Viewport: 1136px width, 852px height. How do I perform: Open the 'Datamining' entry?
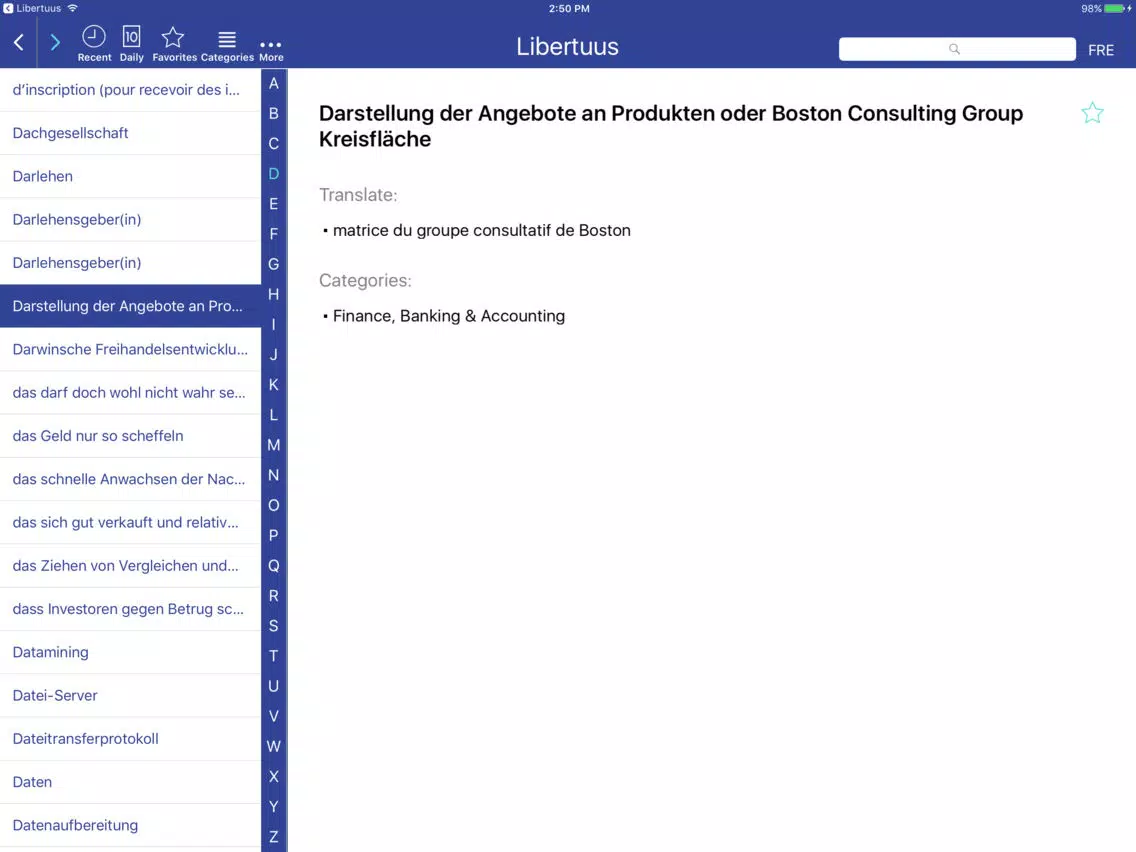click(130, 652)
